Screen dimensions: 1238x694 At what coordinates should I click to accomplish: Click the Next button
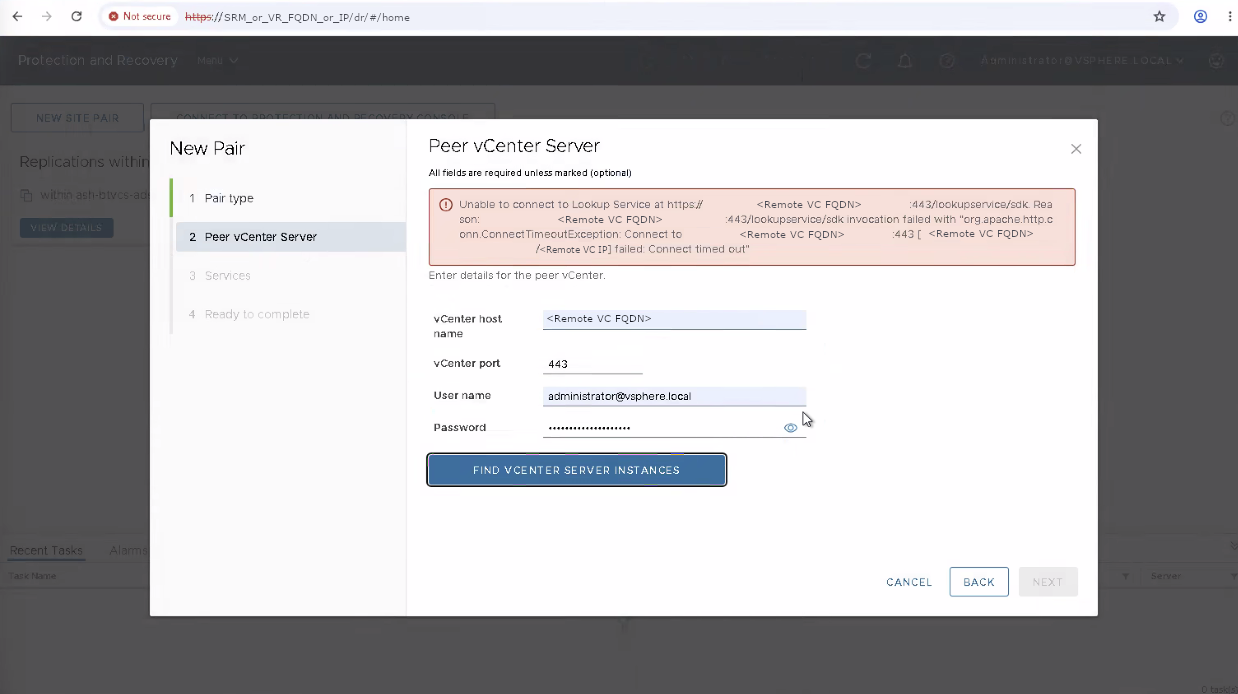1048,582
